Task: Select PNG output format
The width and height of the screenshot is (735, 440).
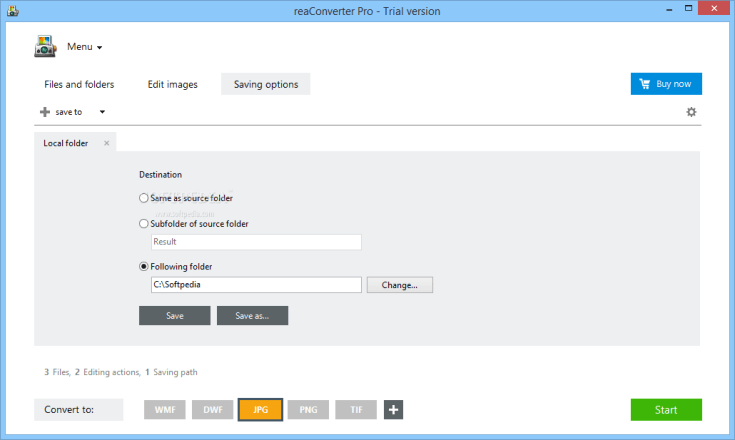Action: pyautogui.click(x=308, y=410)
